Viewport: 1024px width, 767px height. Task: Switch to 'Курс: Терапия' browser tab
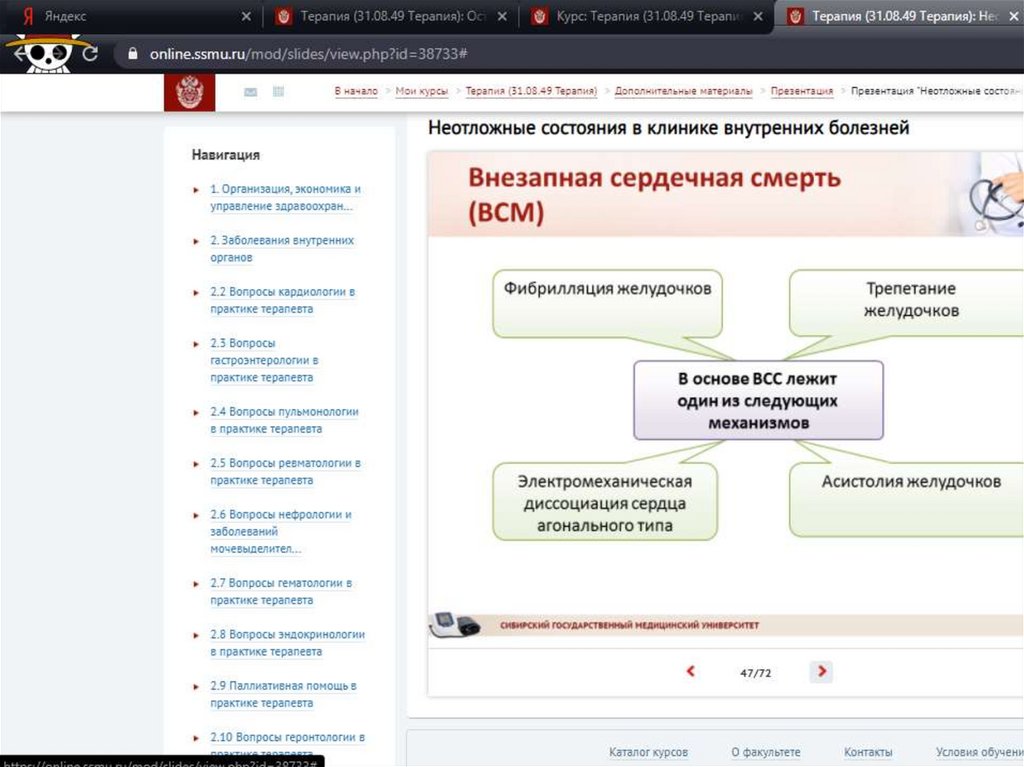point(647,16)
